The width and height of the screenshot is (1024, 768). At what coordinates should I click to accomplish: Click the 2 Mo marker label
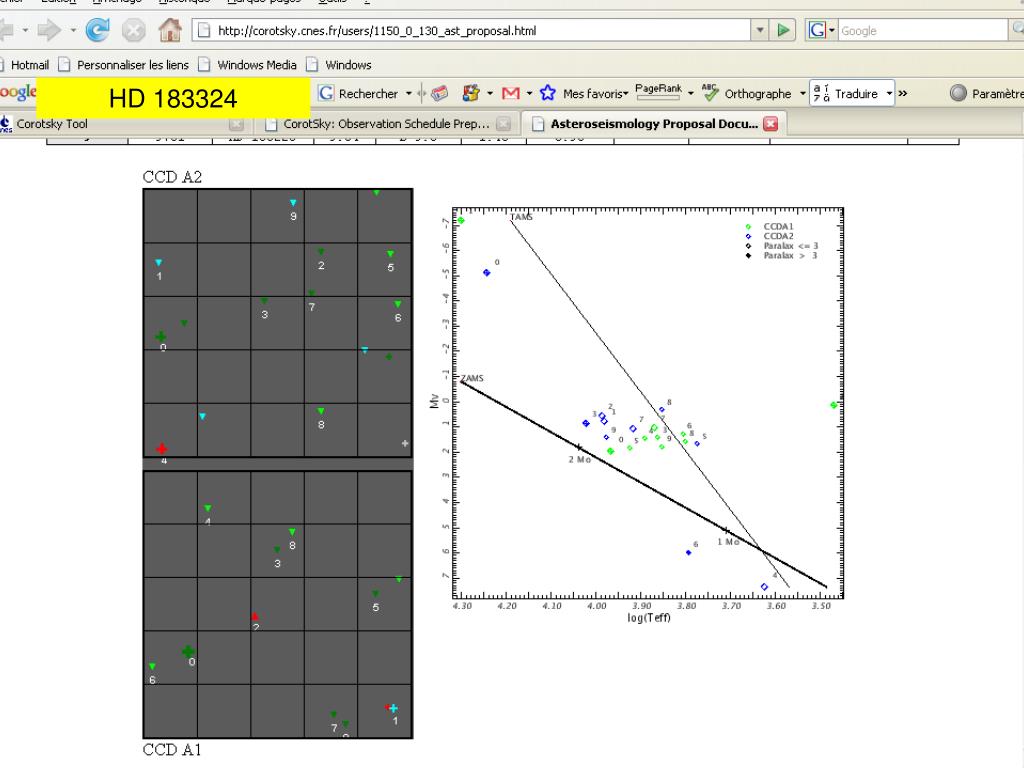click(x=579, y=460)
